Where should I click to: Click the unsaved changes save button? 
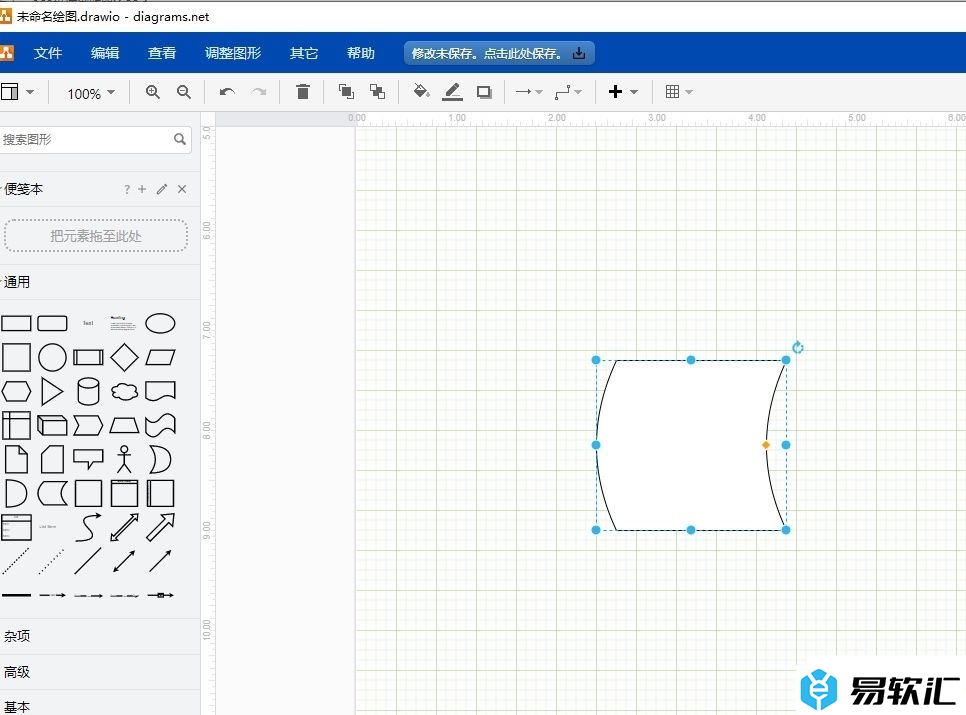499,53
